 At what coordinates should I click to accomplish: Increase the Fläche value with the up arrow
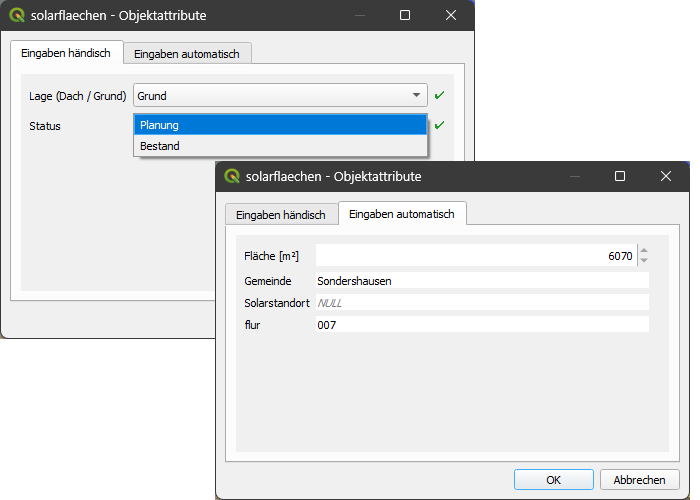coord(644,250)
